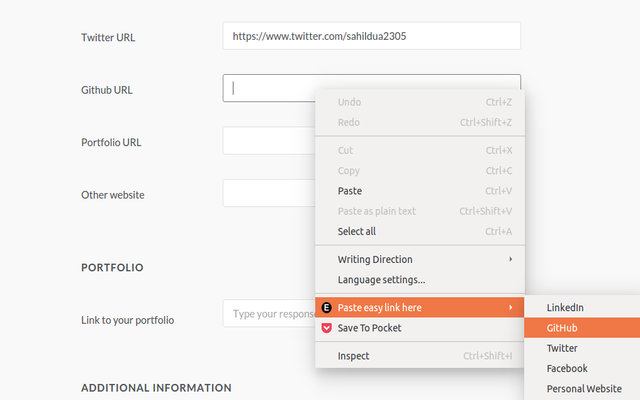Select Facebook in the submenu
The image size is (640, 400).
coord(582,368)
